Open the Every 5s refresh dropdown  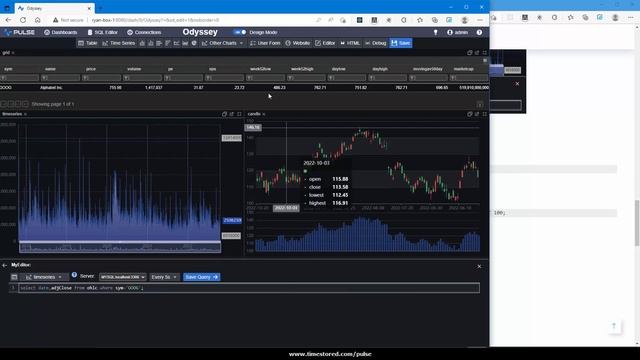[x=164, y=277]
